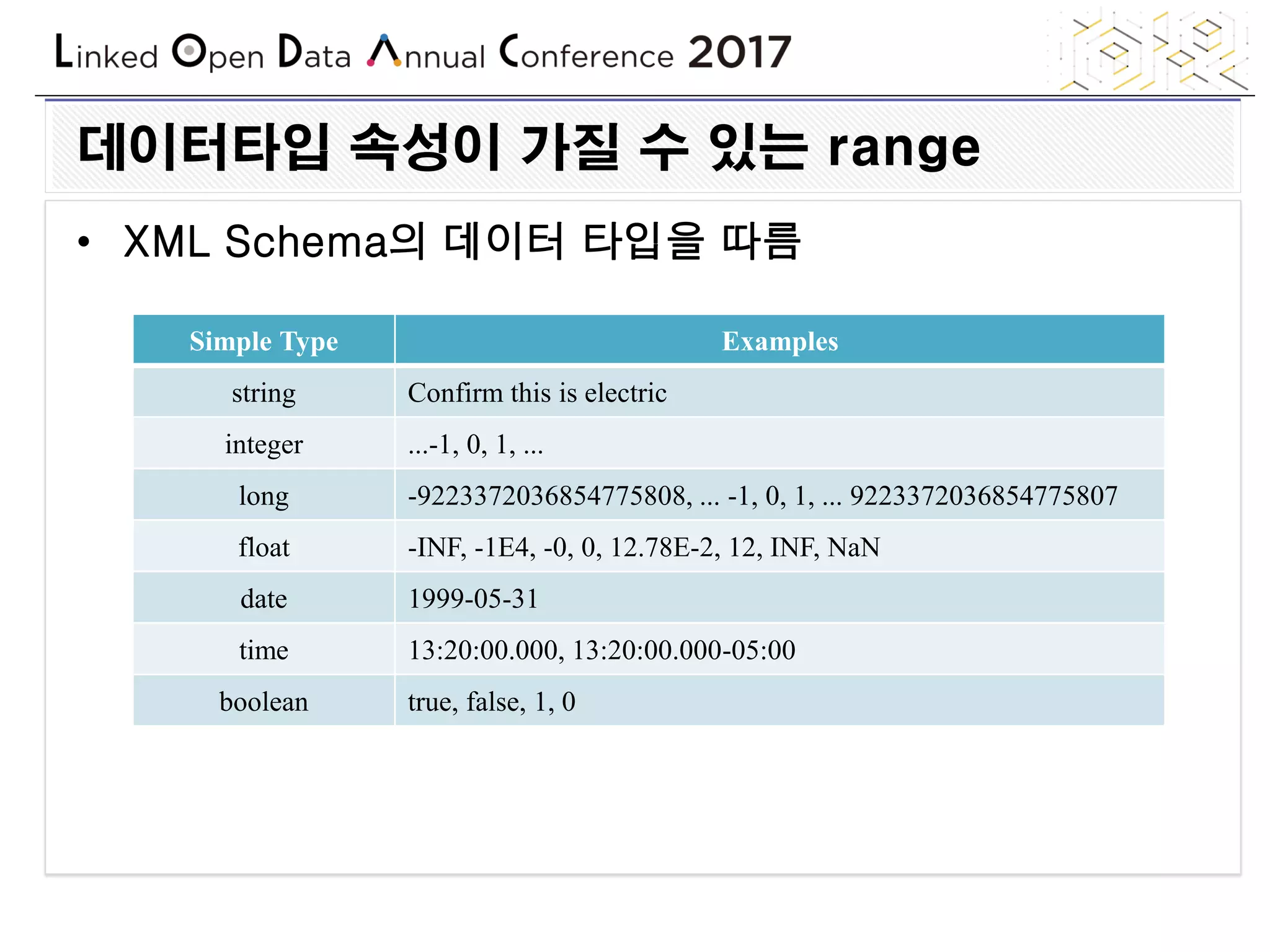This screenshot has width=1270, height=952.
Task: Click the 'float' type cell
Action: [x=264, y=547]
